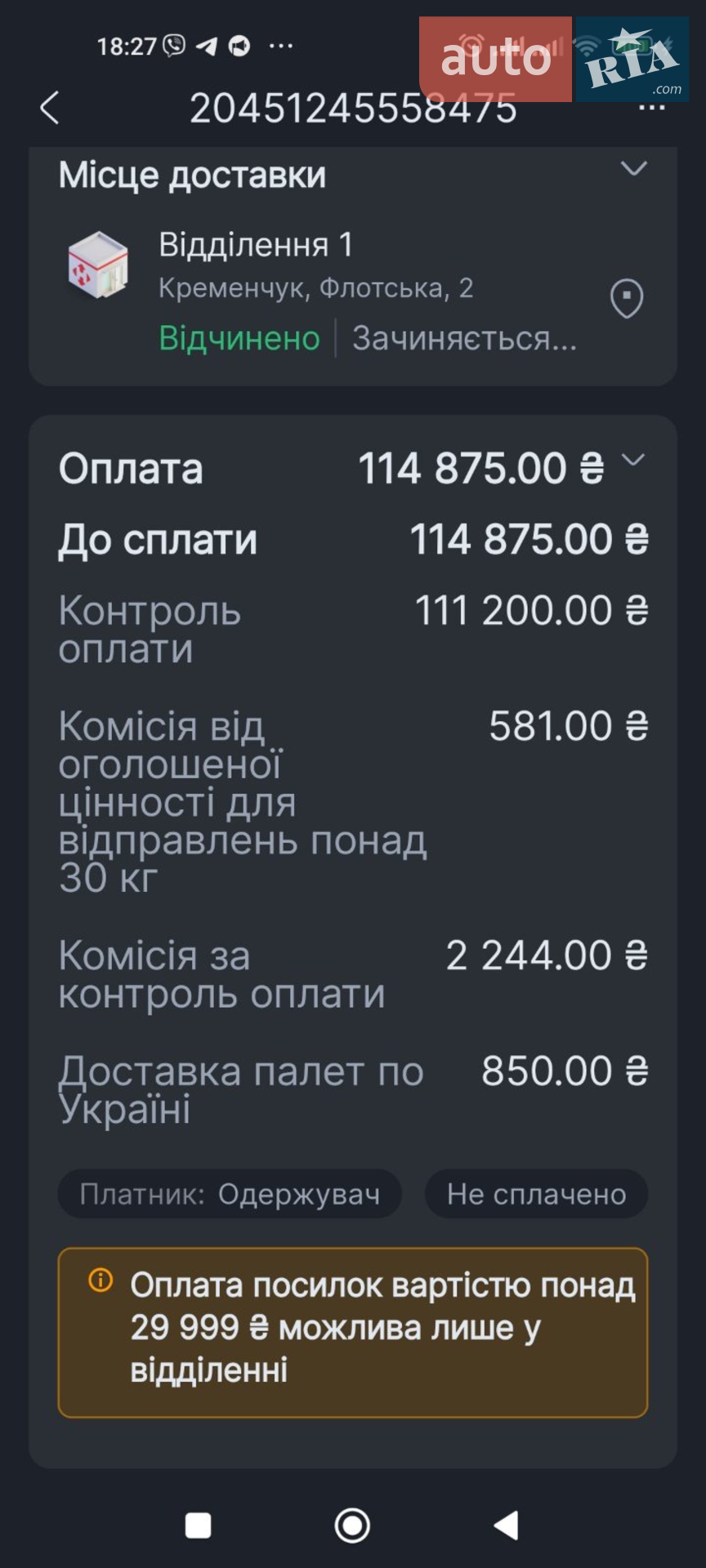Collapse the Оплата section chevron

(x=633, y=460)
